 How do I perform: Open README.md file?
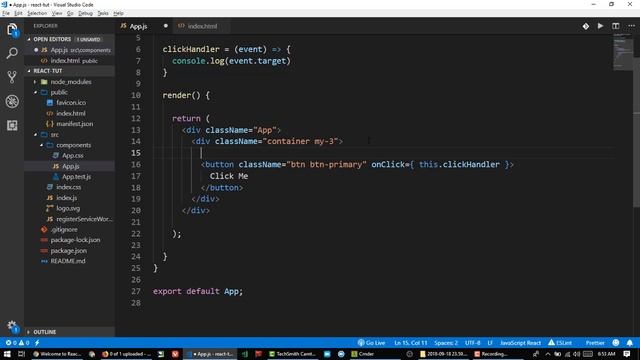pos(69,261)
